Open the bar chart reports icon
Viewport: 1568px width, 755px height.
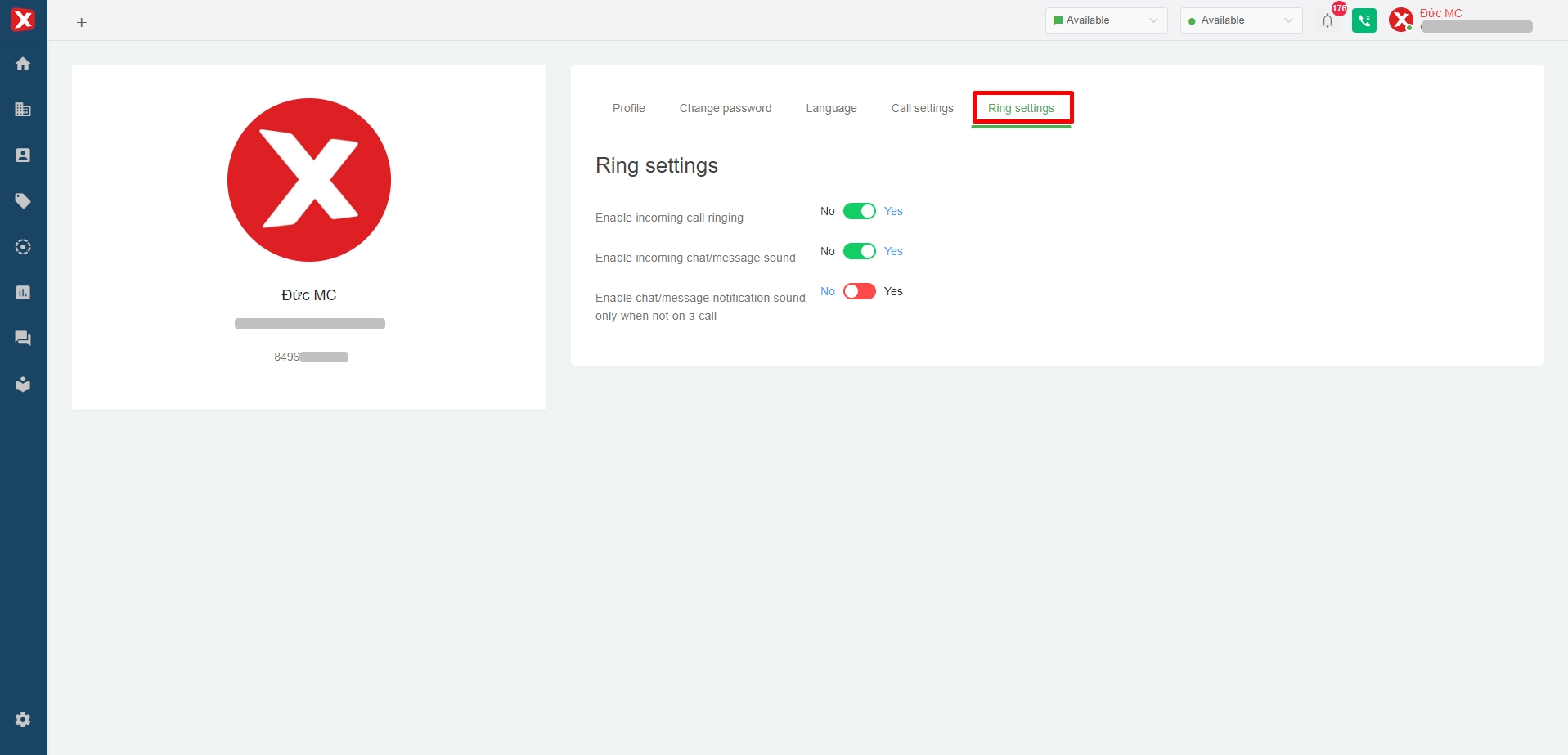(23, 293)
